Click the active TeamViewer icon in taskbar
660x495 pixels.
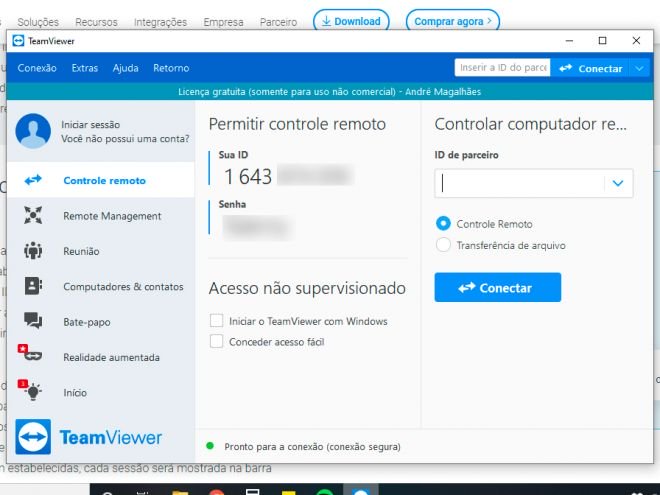click(361, 490)
